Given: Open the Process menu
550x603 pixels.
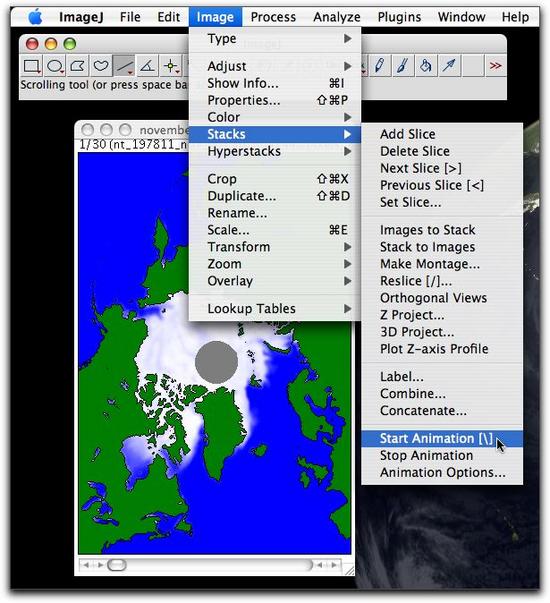Looking at the screenshot, I should (x=273, y=17).
